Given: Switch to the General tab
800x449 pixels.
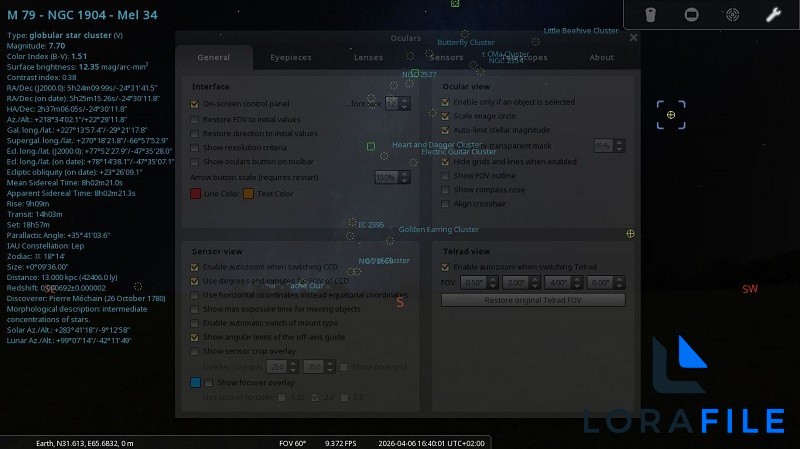Looking at the screenshot, I should 214,57.
